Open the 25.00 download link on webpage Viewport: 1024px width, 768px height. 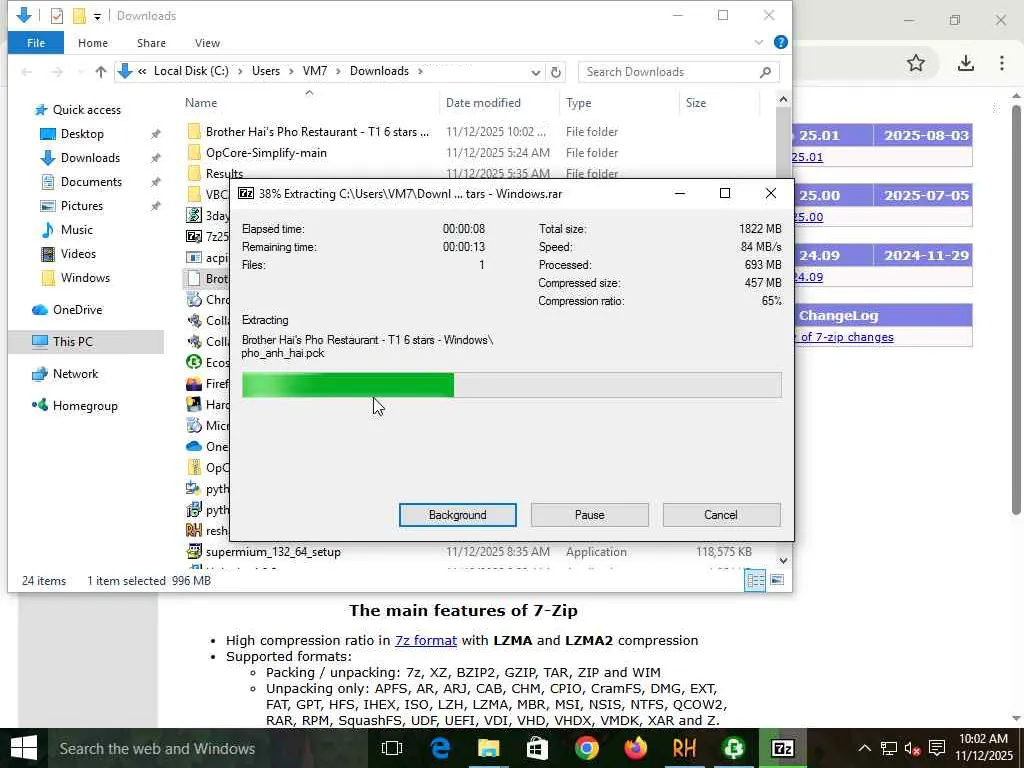pos(808,217)
